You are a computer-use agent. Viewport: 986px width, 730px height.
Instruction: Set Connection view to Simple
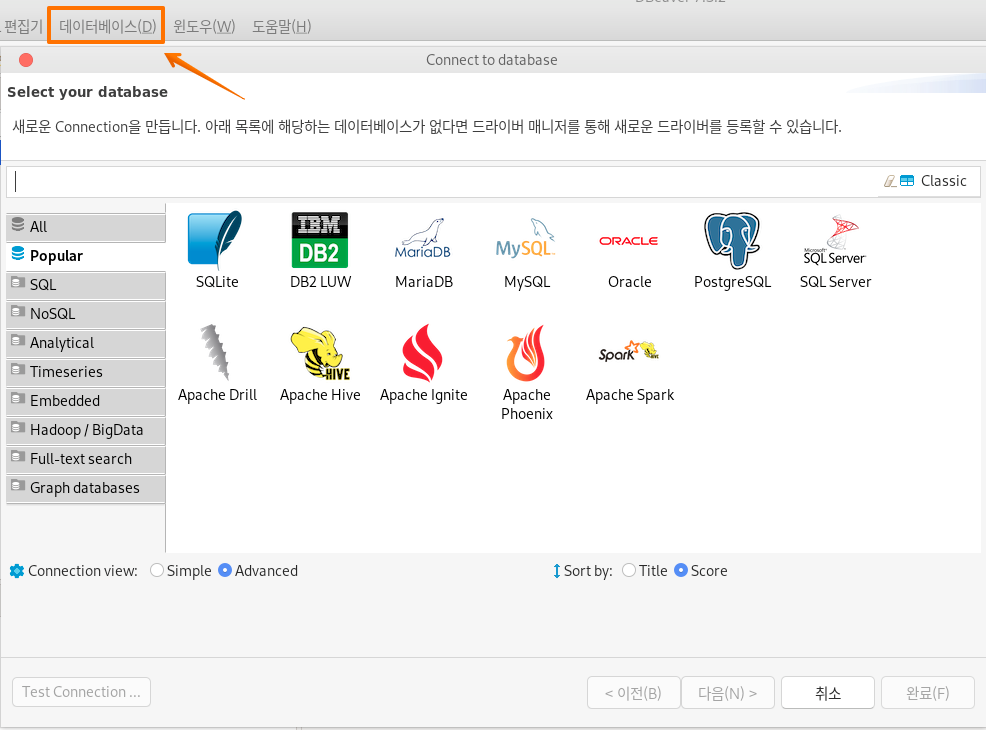click(x=181, y=571)
